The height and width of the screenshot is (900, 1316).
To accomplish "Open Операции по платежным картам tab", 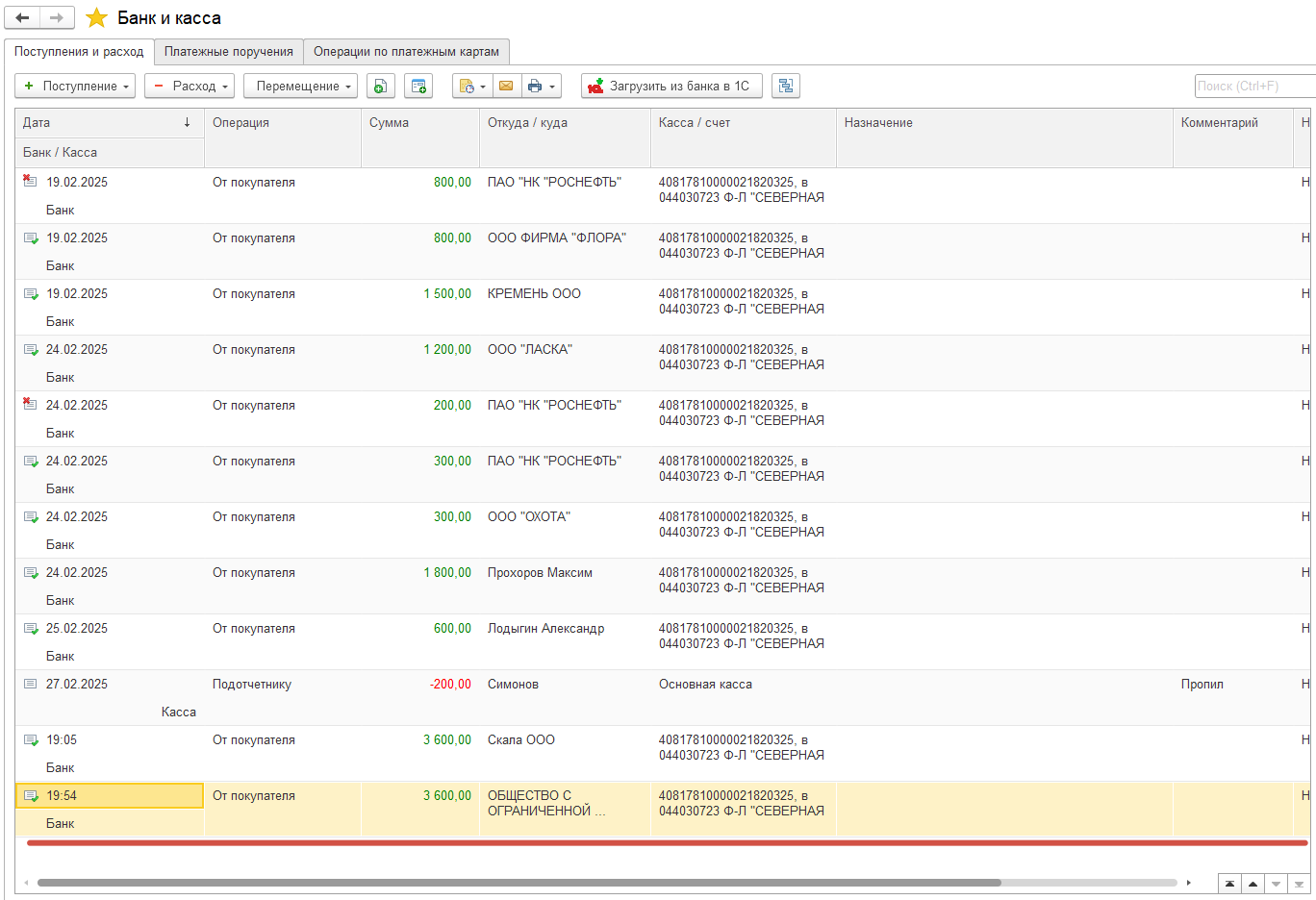I will (x=406, y=52).
